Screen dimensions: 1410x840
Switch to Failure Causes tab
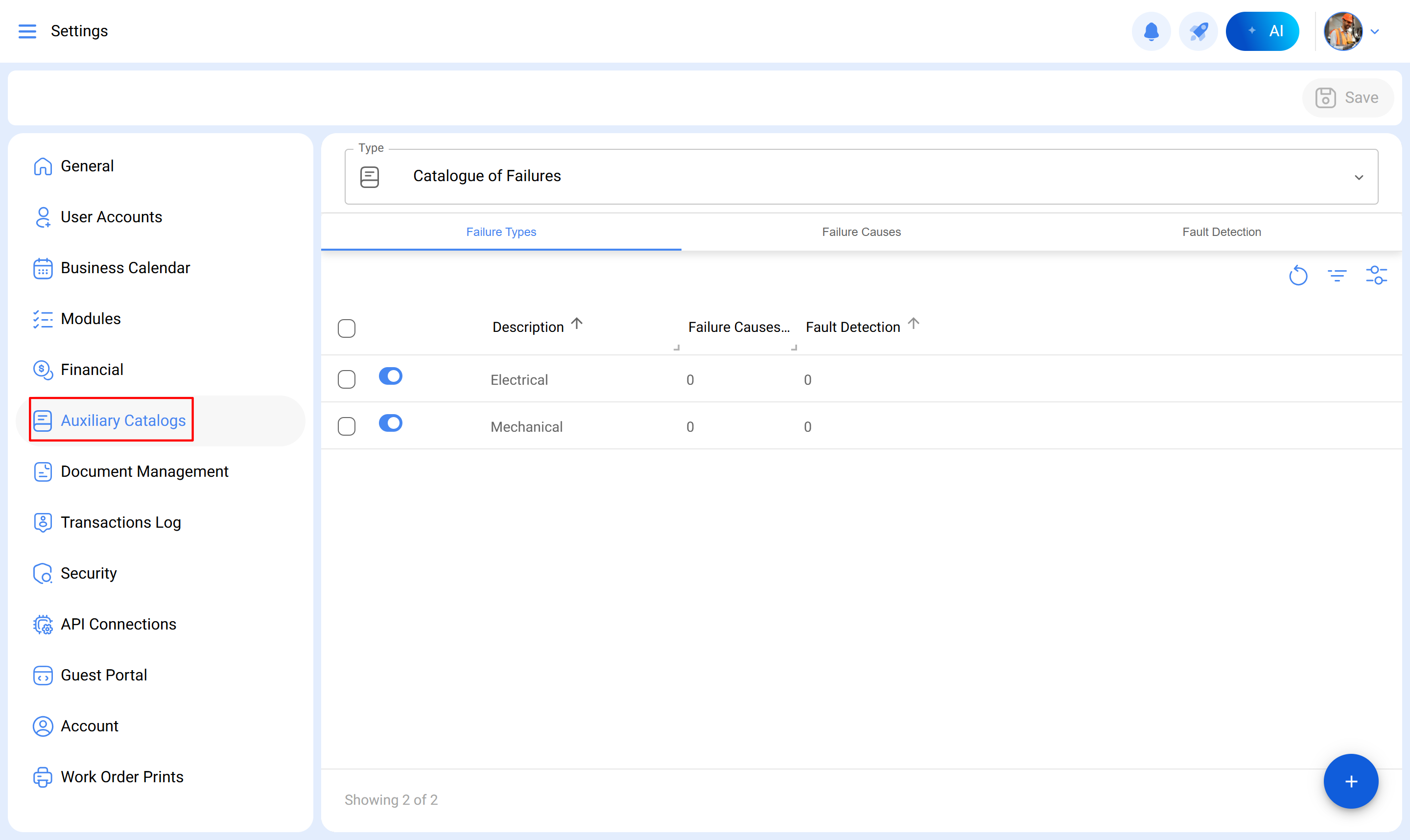(861, 232)
